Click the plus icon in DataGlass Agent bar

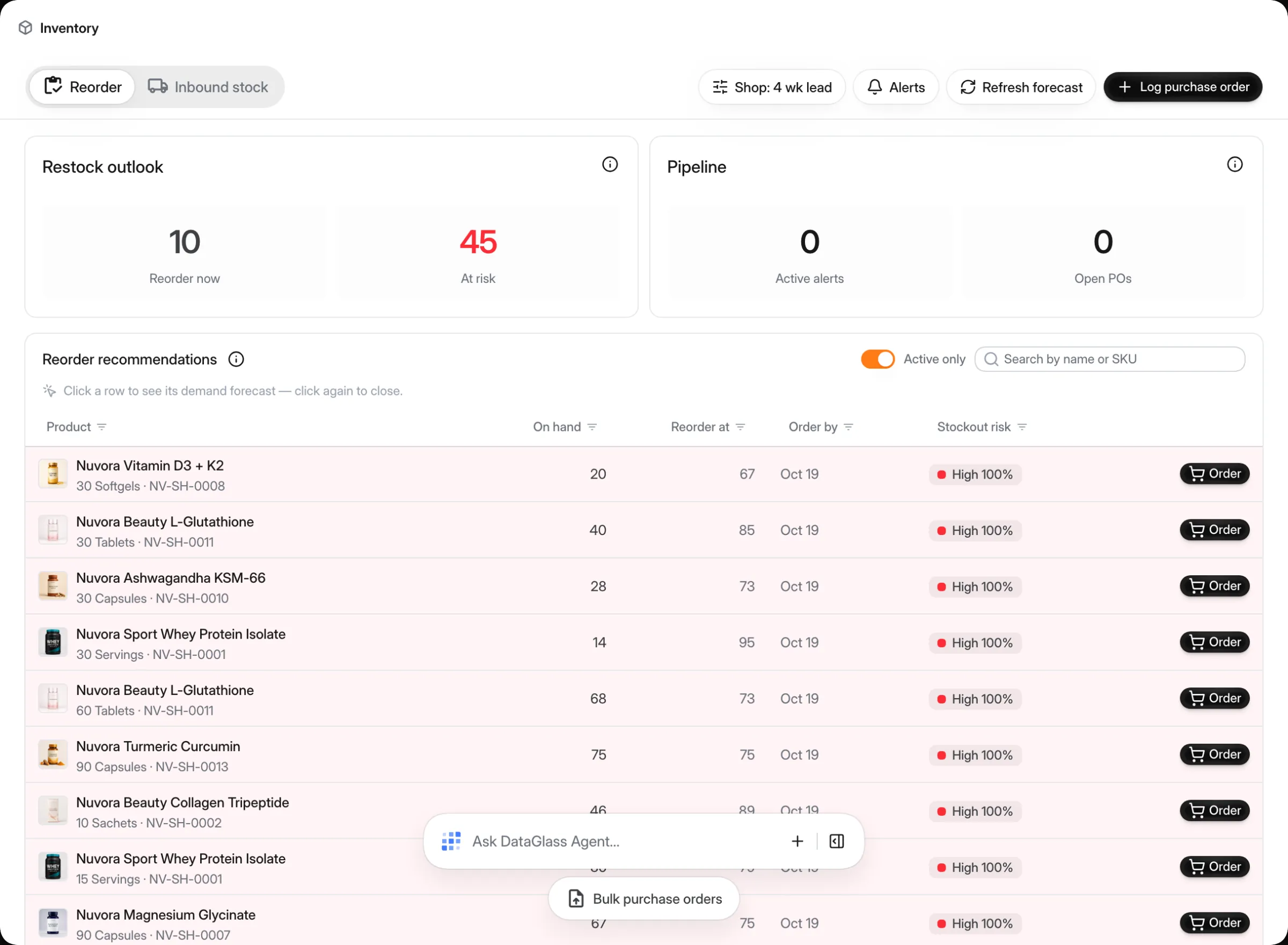797,841
